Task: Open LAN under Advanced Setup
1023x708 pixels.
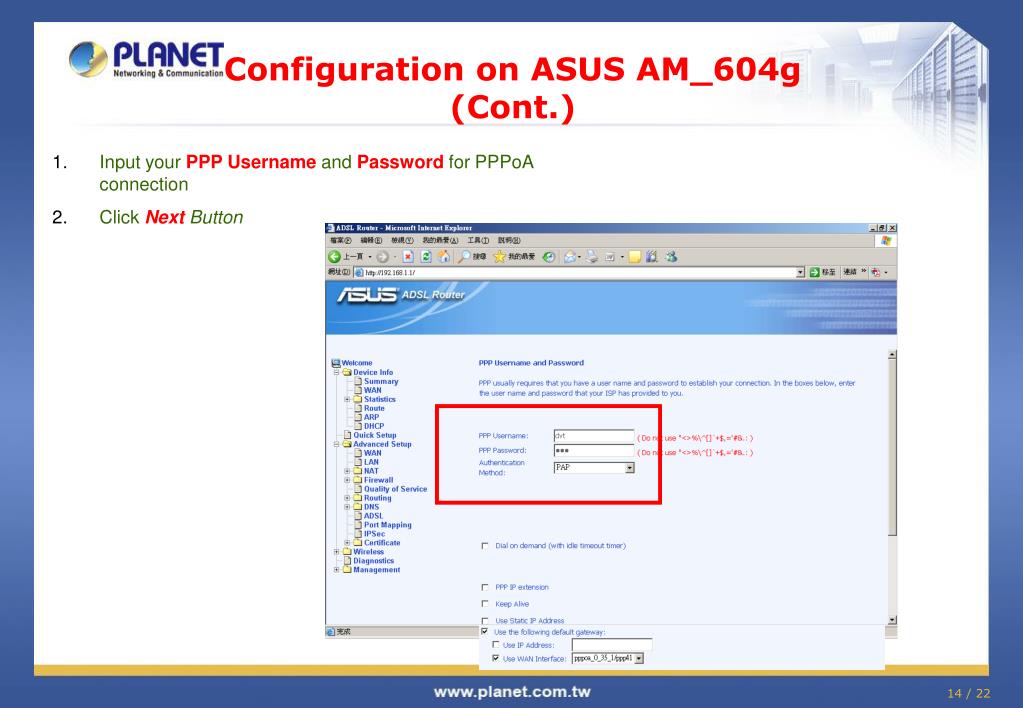Action: coord(371,462)
